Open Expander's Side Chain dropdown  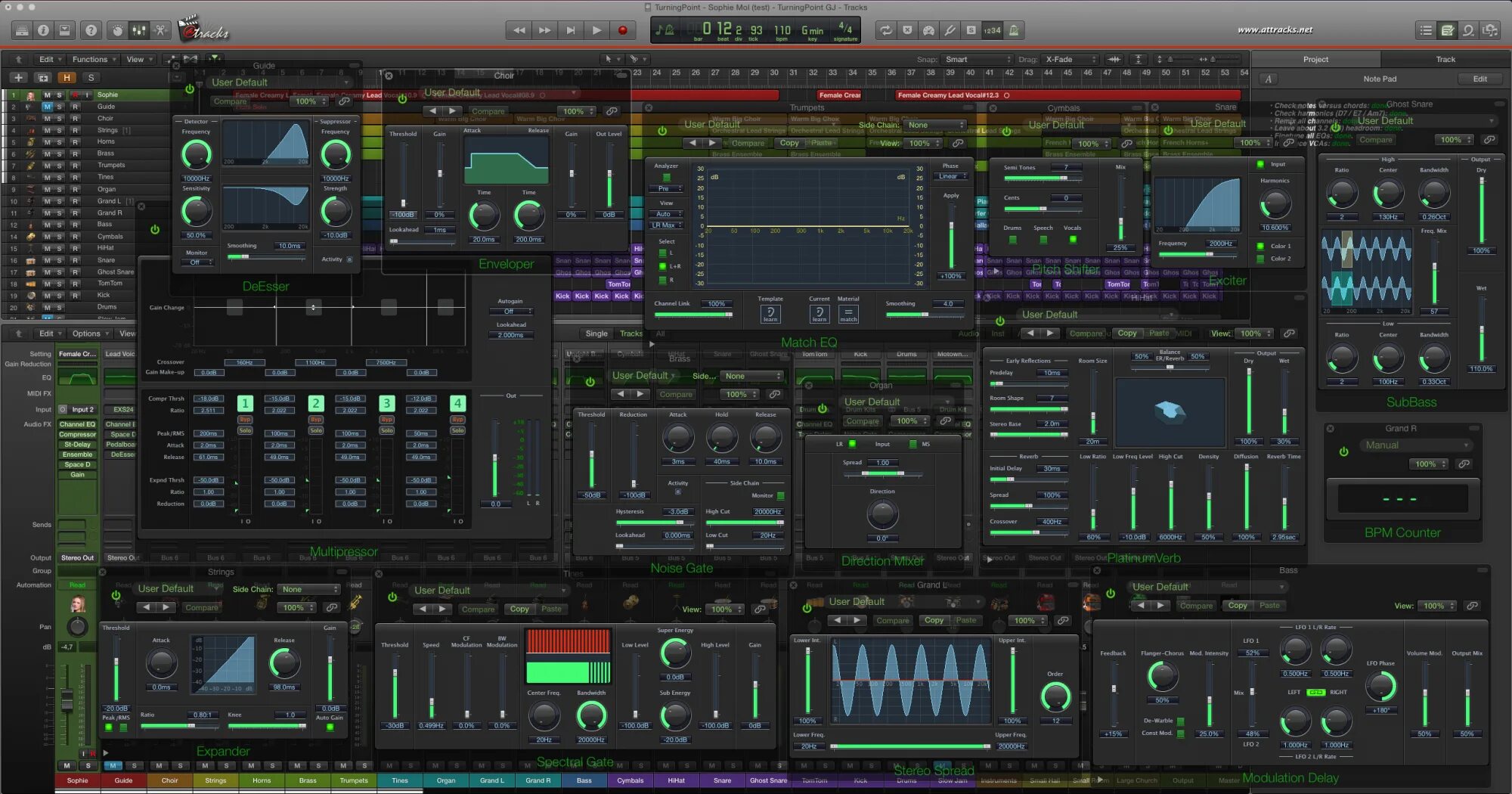tap(308, 589)
